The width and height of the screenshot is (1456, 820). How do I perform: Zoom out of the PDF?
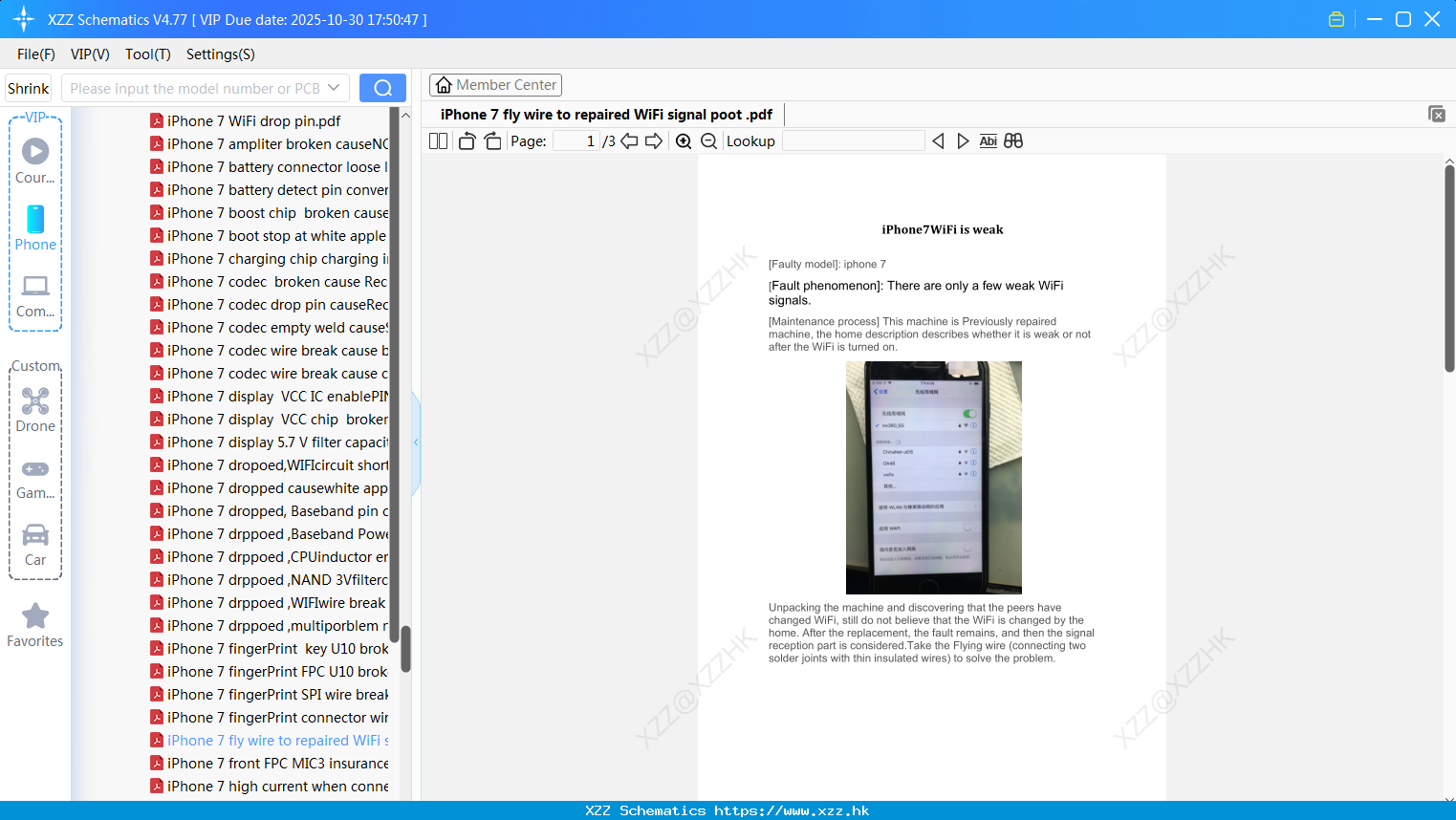708,140
